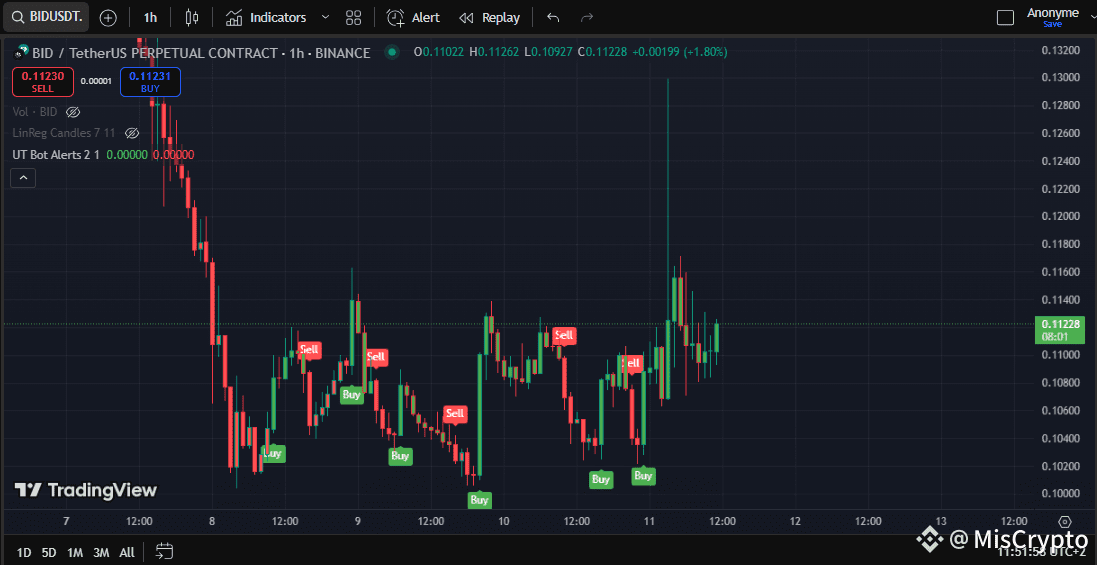Set range to 1M
The width and height of the screenshot is (1097, 565).
point(75,552)
